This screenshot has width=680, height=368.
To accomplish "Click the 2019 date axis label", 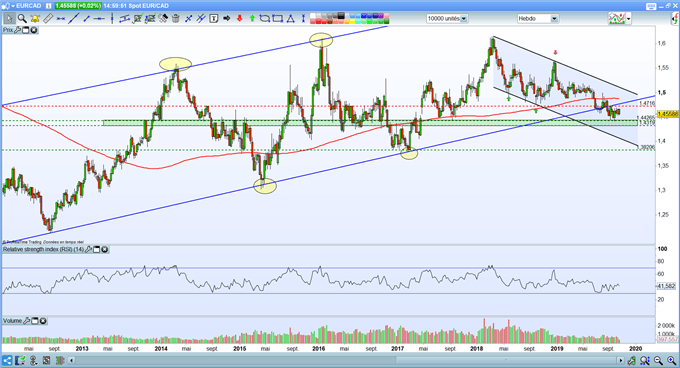I will (x=556, y=348).
